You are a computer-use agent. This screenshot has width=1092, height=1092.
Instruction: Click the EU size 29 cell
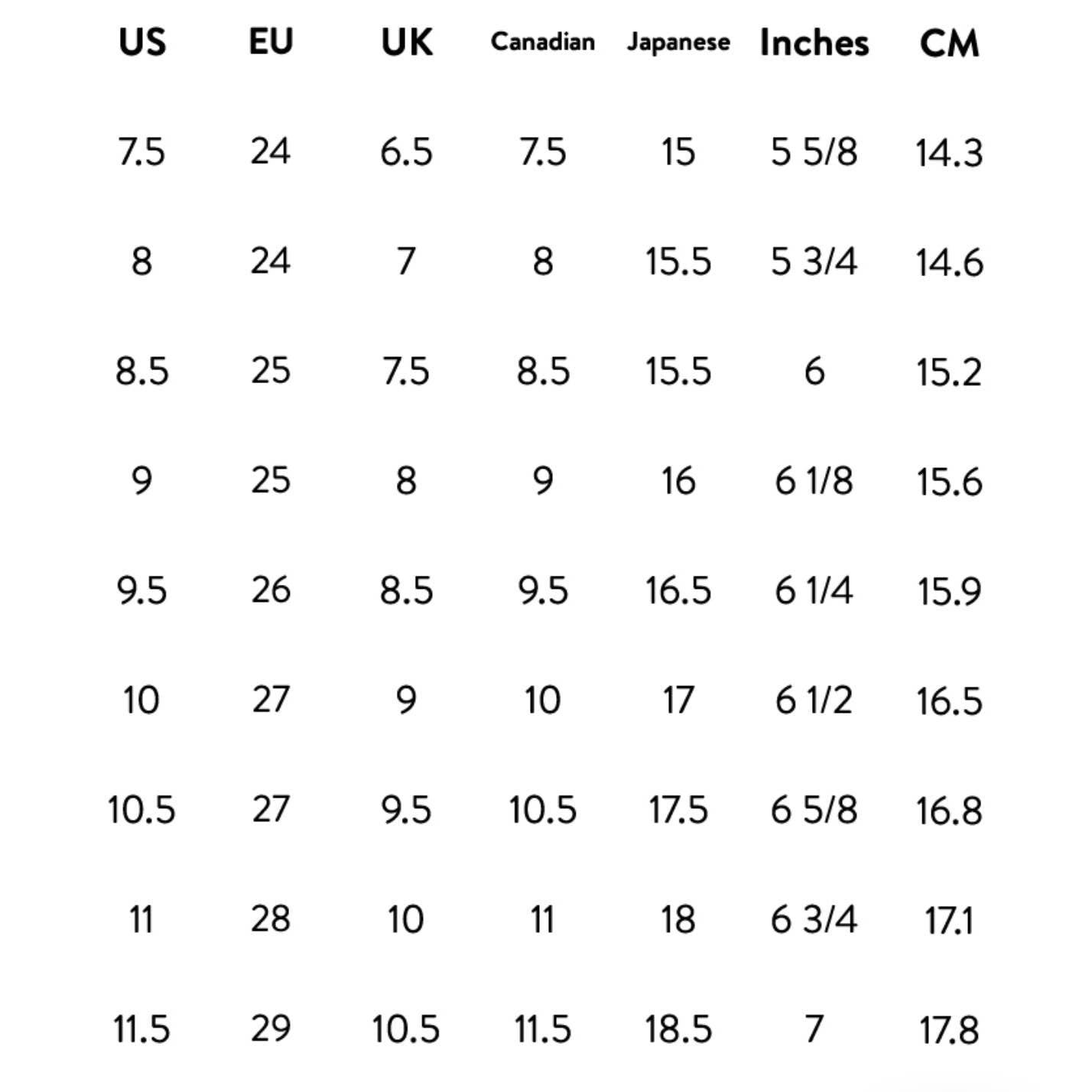point(271,1029)
